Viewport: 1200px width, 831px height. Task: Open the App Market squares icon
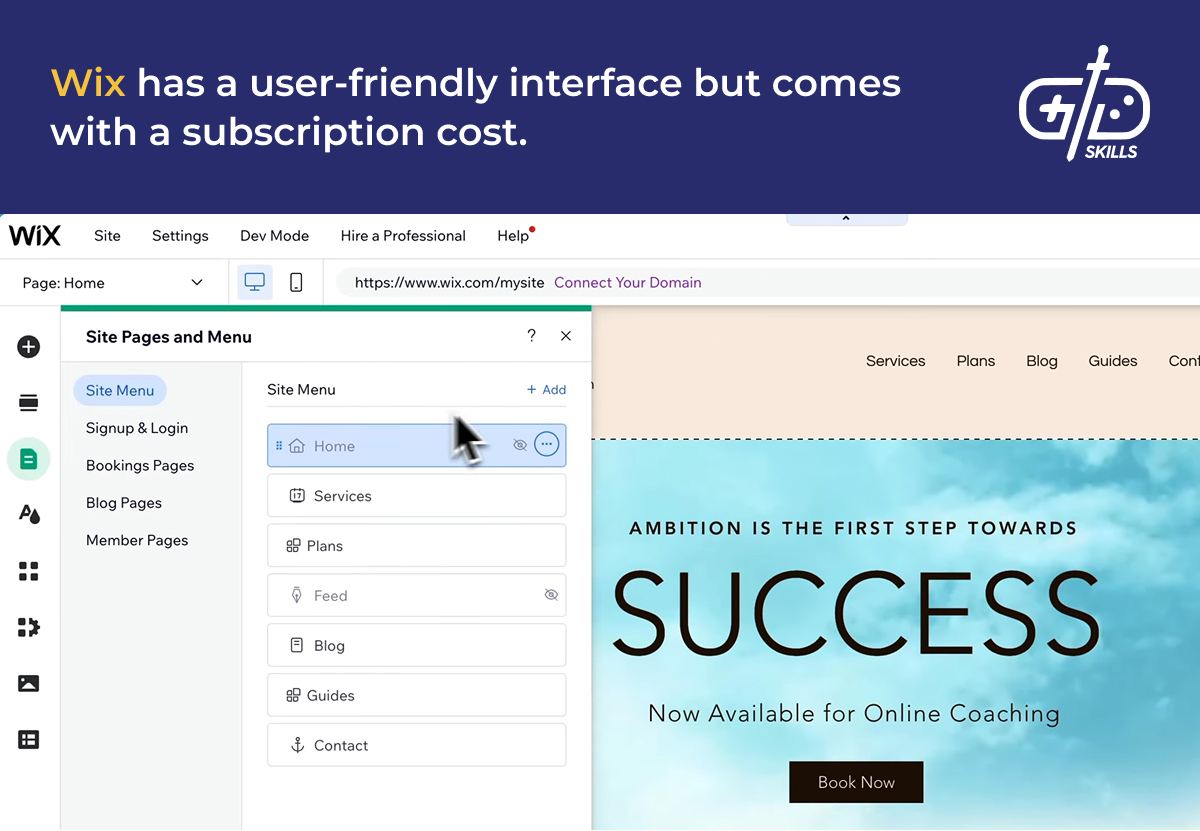pyautogui.click(x=28, y=570)
